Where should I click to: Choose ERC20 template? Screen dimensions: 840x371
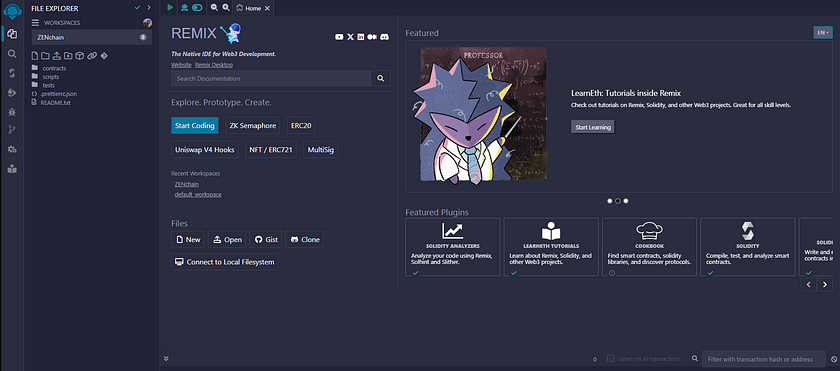pos(301,126)
